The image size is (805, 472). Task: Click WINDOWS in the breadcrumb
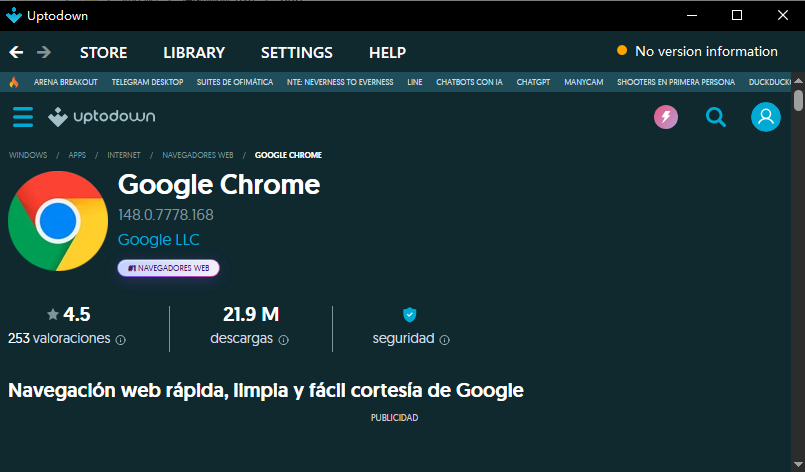tap(28, 155)
